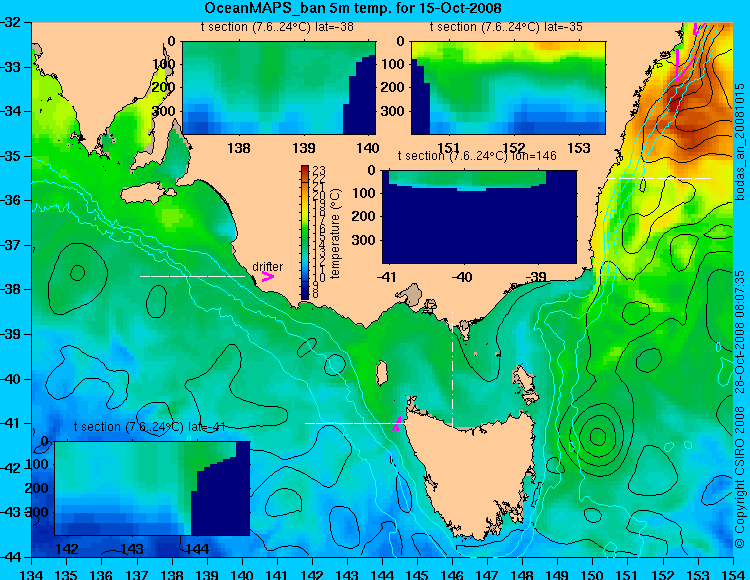The width and height of the screenshot is (750, 580).
Task: Click the '134' longitude label on bottom axis
Action: click(x=32, y=574)
